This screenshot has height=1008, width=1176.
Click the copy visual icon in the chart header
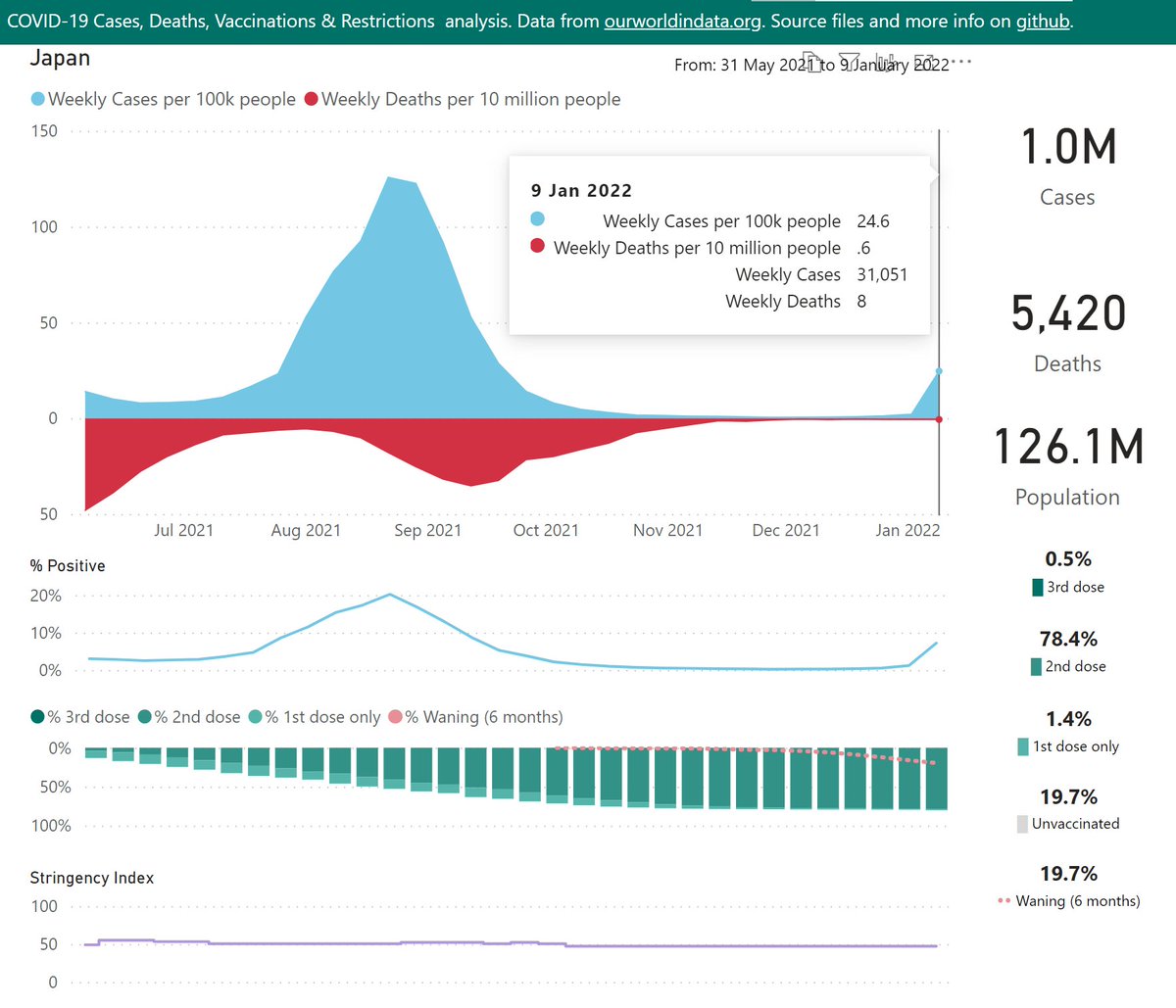coord(810,63)
